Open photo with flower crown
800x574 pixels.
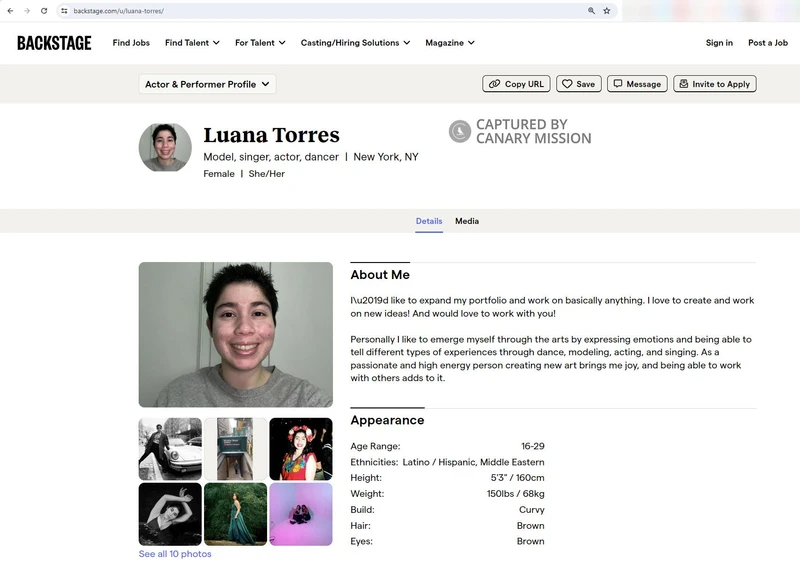[x=301, y=449]
